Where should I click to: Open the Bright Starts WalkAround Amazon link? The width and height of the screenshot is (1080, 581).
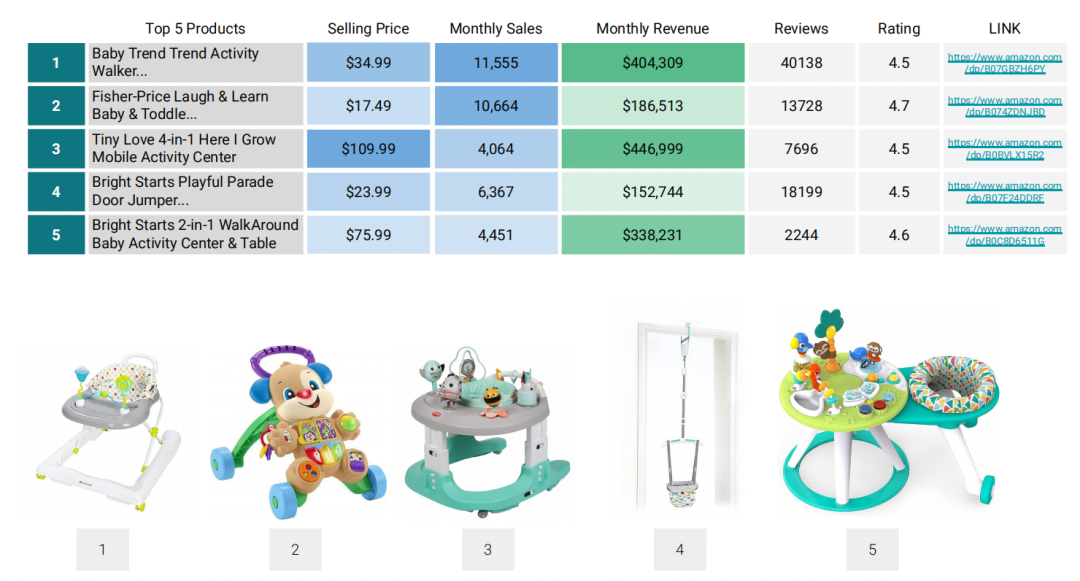click(x=1004, y=235)
